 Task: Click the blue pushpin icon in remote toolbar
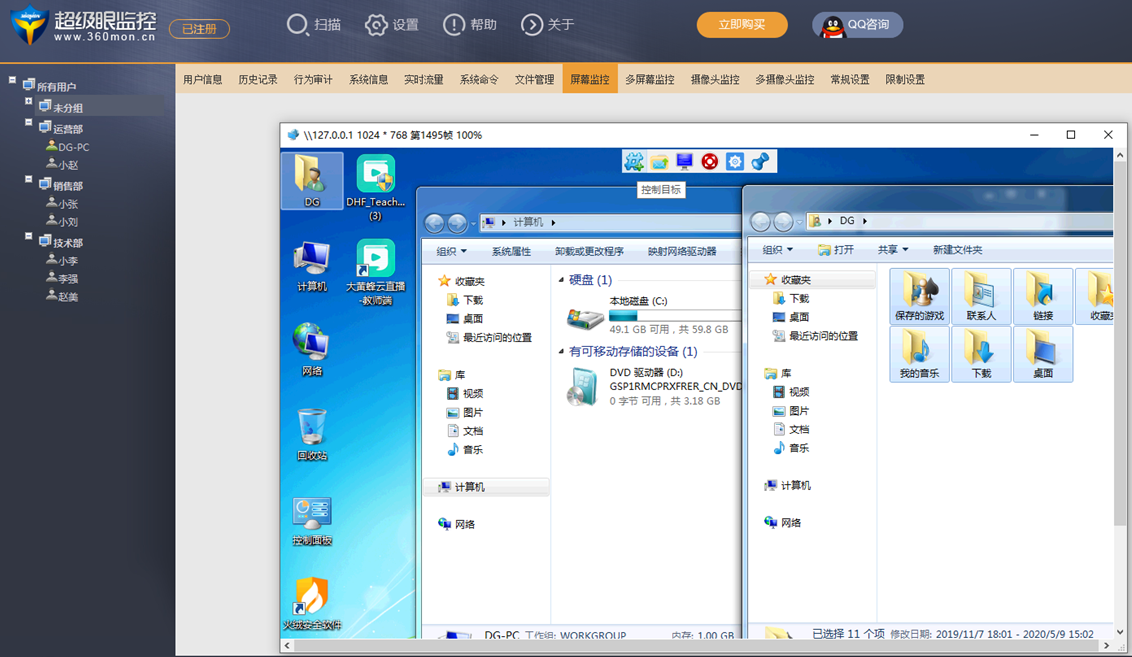click(x=760, y=162)
